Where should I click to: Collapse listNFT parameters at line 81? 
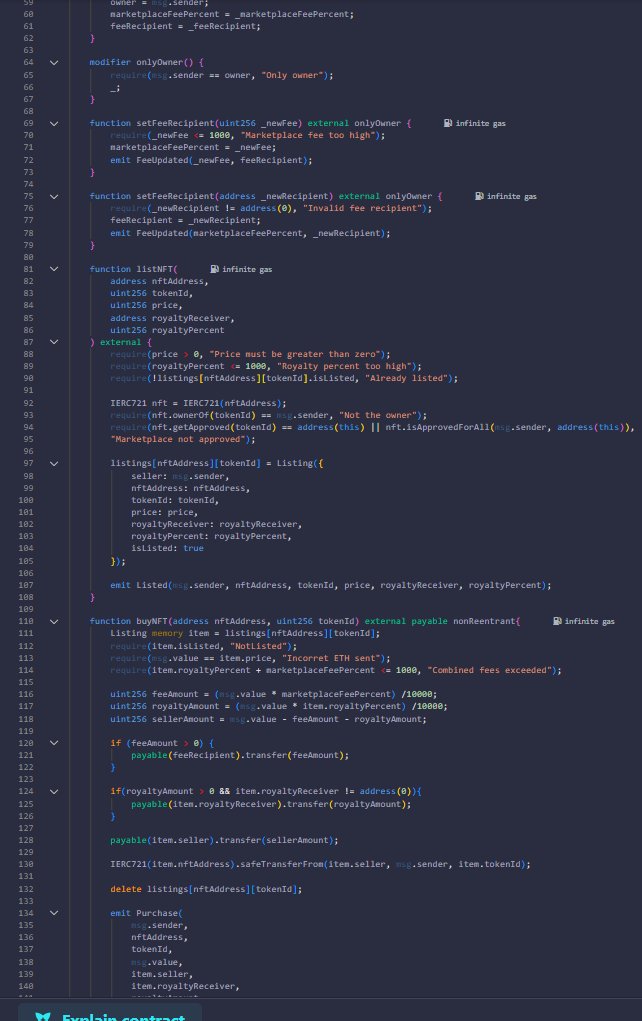pos(54,269)
